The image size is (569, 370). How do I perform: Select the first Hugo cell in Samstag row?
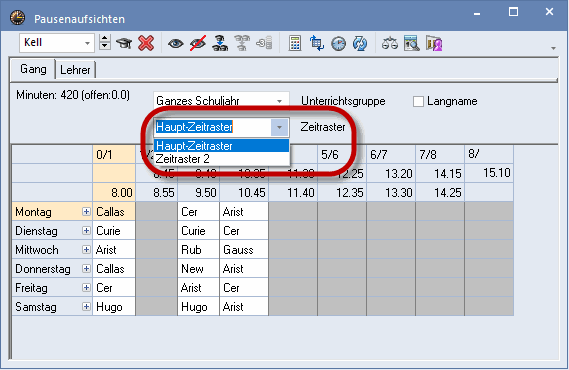pyautogui.click(x=114, y=307)
